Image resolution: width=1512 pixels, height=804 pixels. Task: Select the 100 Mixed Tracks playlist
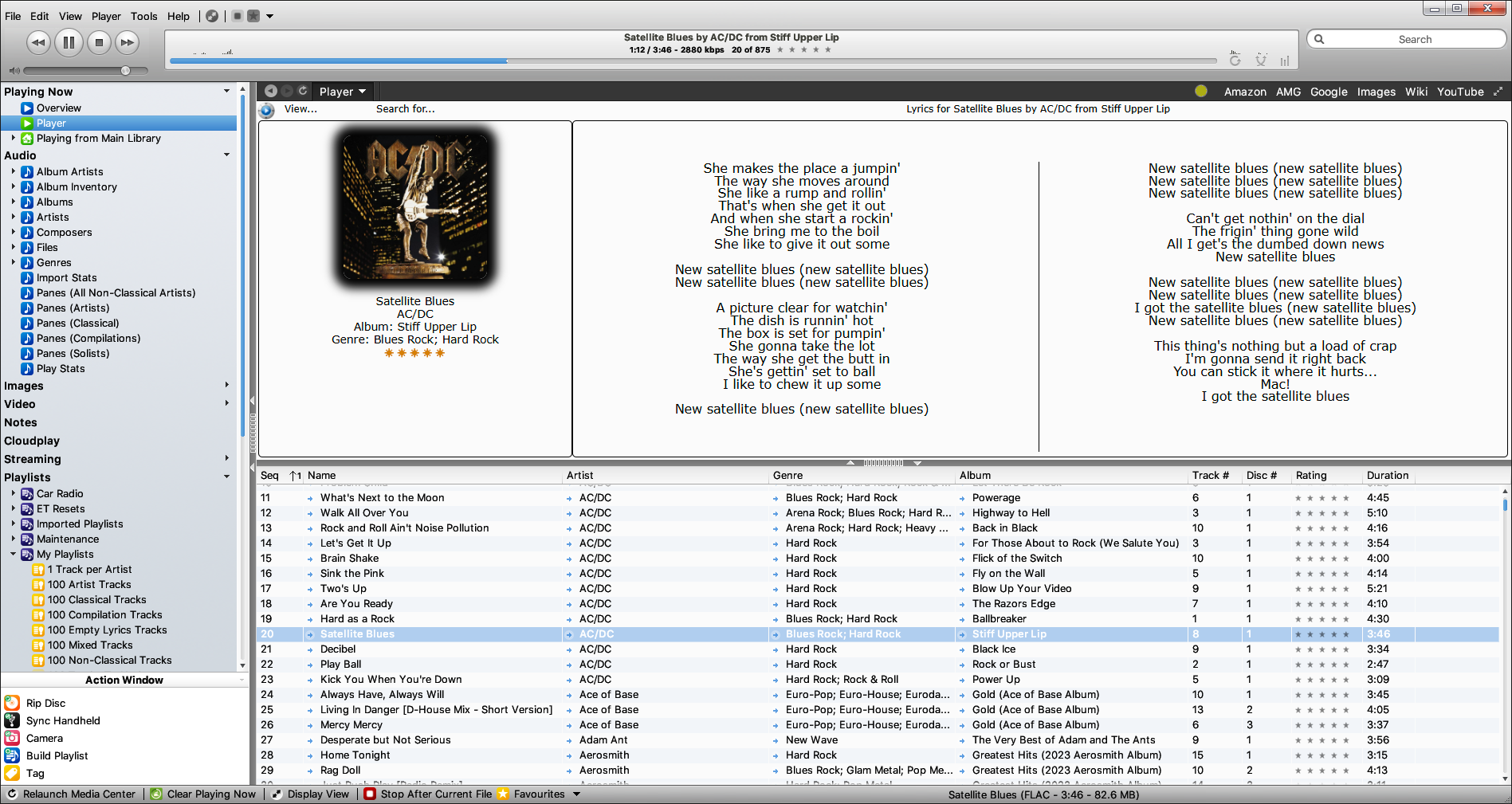[90, 645]
